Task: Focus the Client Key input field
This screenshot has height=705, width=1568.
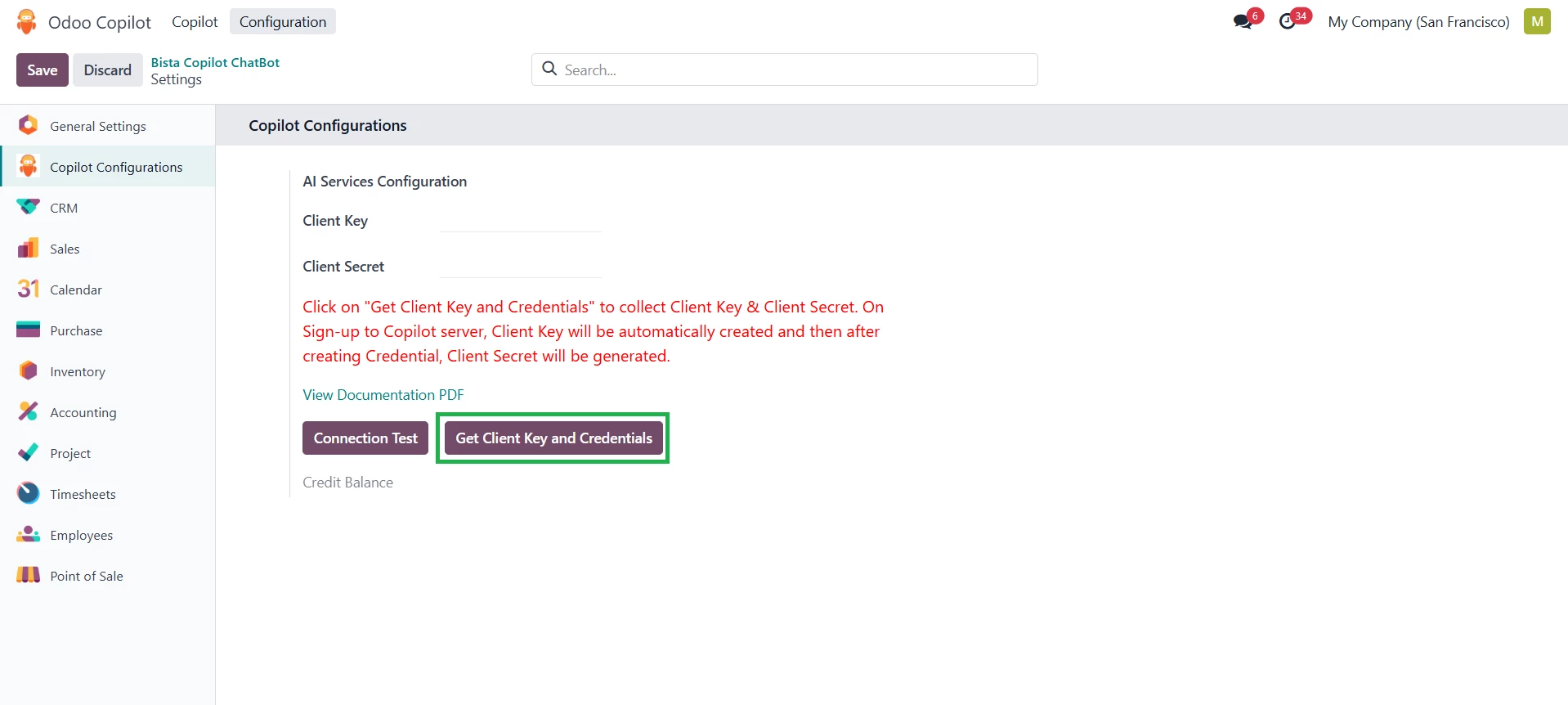Action: click(520, 222)
